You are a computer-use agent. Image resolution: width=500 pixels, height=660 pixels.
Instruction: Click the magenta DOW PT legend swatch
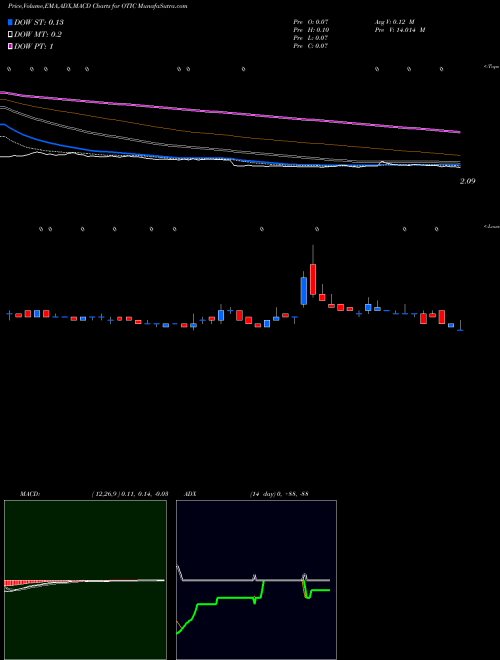pyautogui.click(x=10, y=46)
